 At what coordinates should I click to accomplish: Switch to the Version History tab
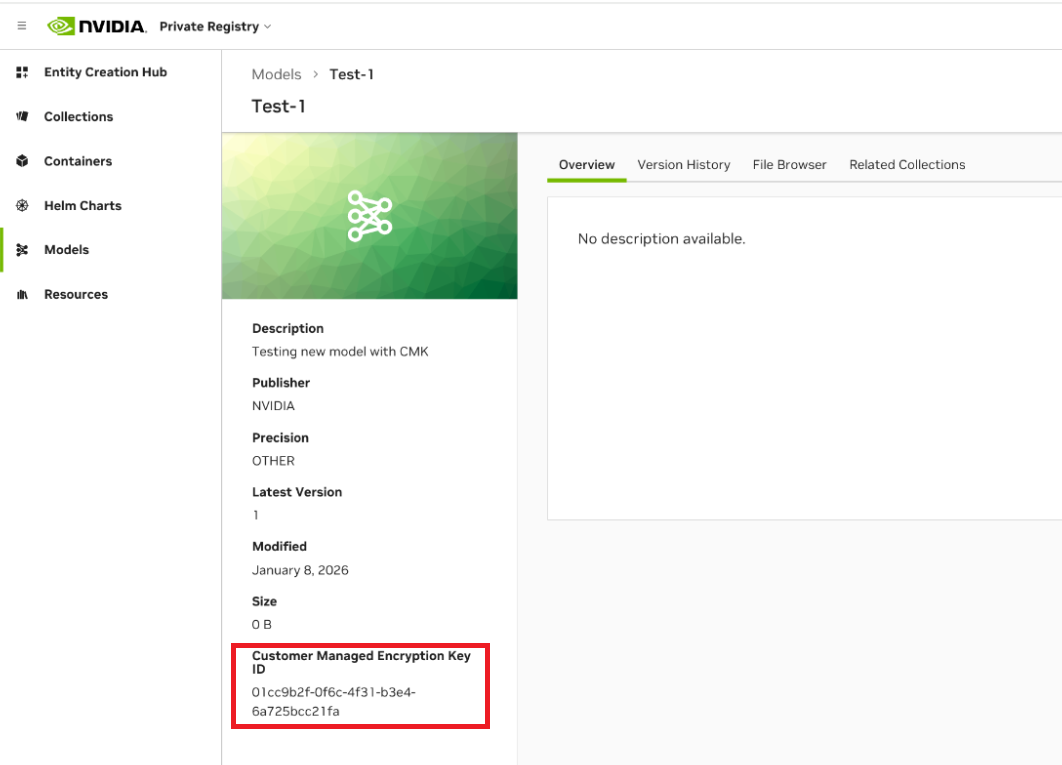pyautogui.click(x=684, y=164)
